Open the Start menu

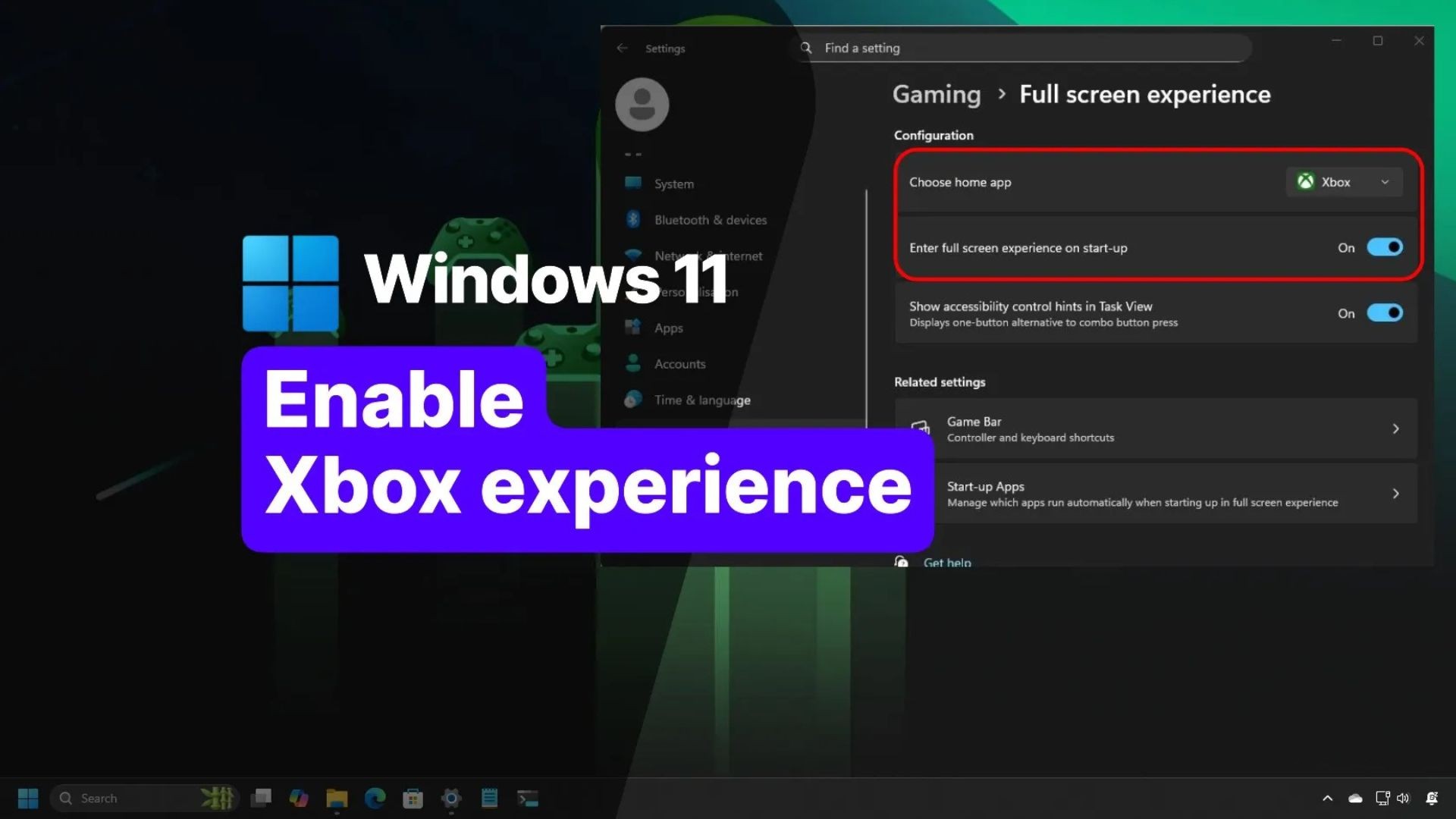click(27, 798)
